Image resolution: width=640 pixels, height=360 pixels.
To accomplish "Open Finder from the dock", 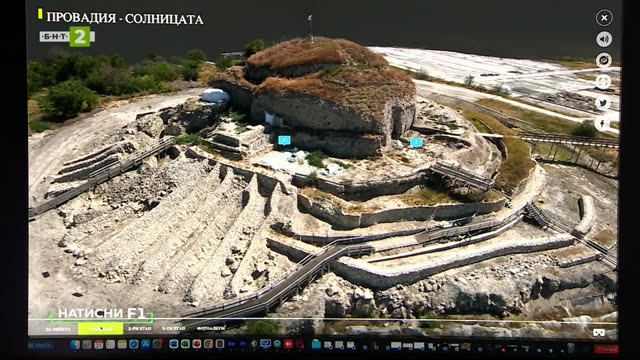I will click(x=75, y=344).
